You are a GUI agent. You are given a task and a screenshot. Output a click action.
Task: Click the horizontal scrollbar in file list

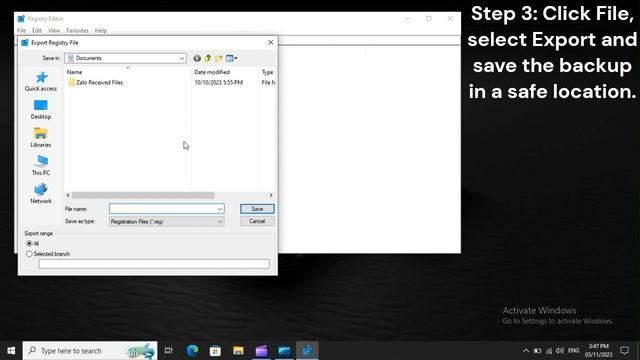143,195
